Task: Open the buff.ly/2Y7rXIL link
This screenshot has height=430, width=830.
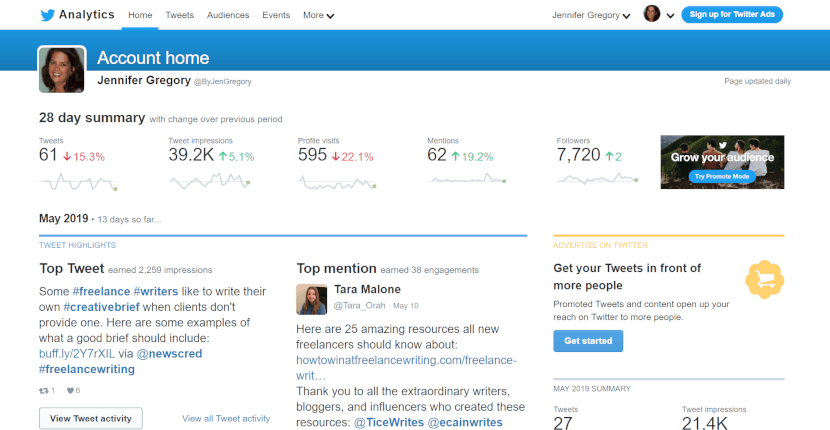Action: tap(77, 354)
